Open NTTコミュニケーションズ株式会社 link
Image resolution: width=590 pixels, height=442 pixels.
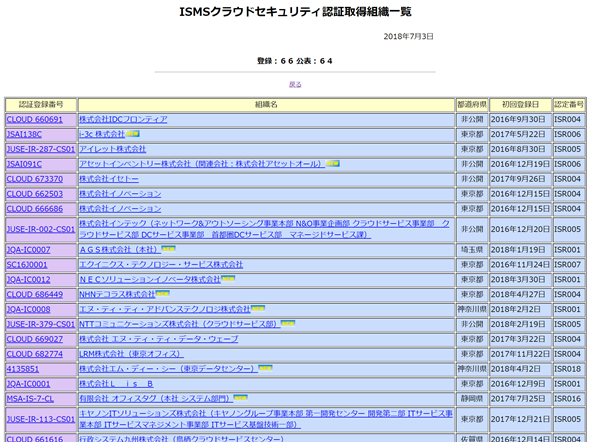179,324
